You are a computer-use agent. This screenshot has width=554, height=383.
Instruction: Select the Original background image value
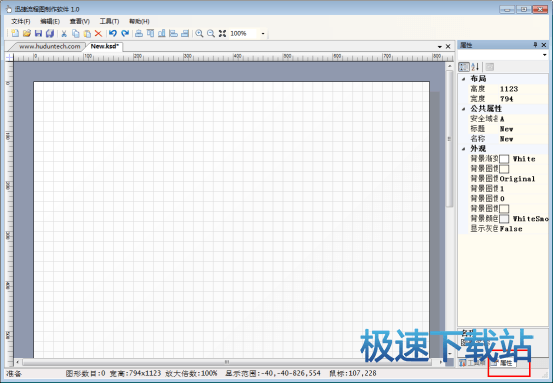pos(517,179)
